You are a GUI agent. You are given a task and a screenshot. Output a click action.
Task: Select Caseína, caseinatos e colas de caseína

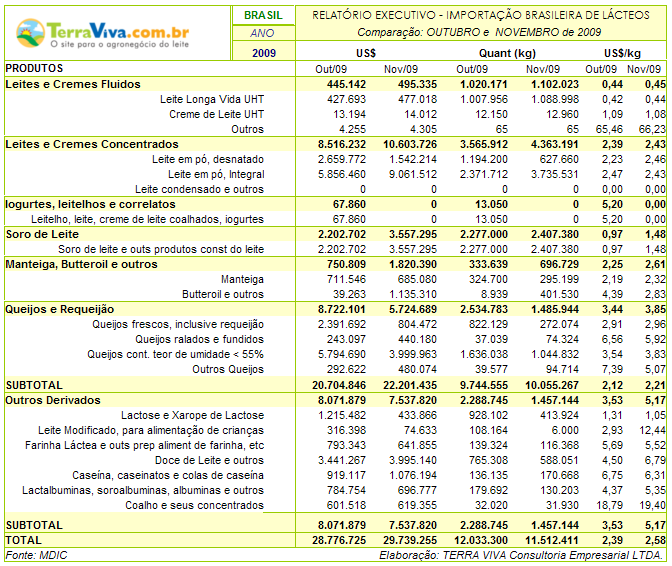[168, 475]
